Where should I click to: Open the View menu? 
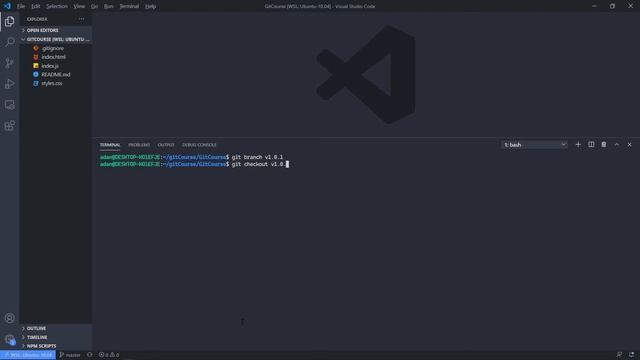(79, 6)
